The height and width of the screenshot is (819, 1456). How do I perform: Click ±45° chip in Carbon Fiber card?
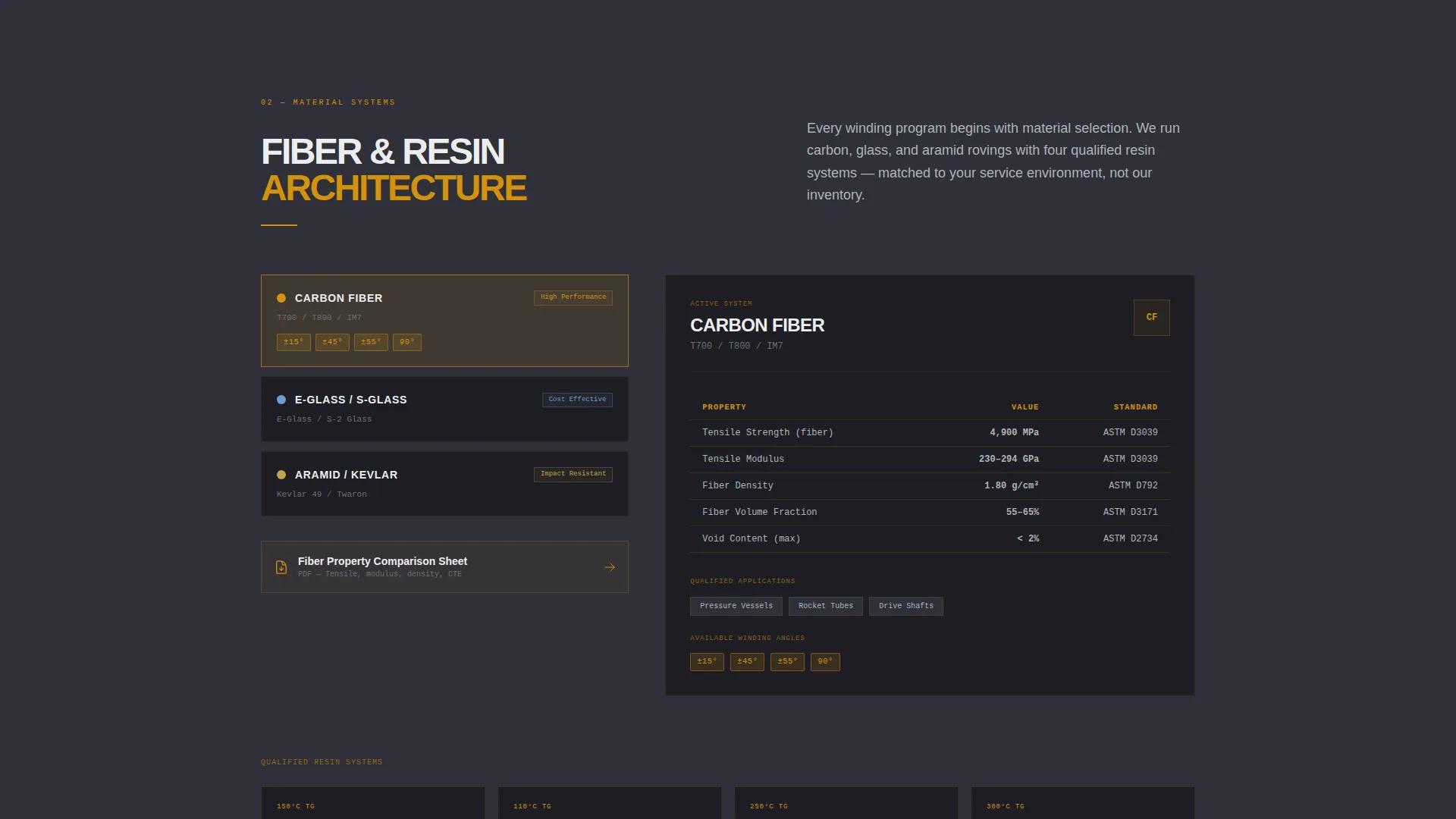pyautogui.click(x=332, y=342)
